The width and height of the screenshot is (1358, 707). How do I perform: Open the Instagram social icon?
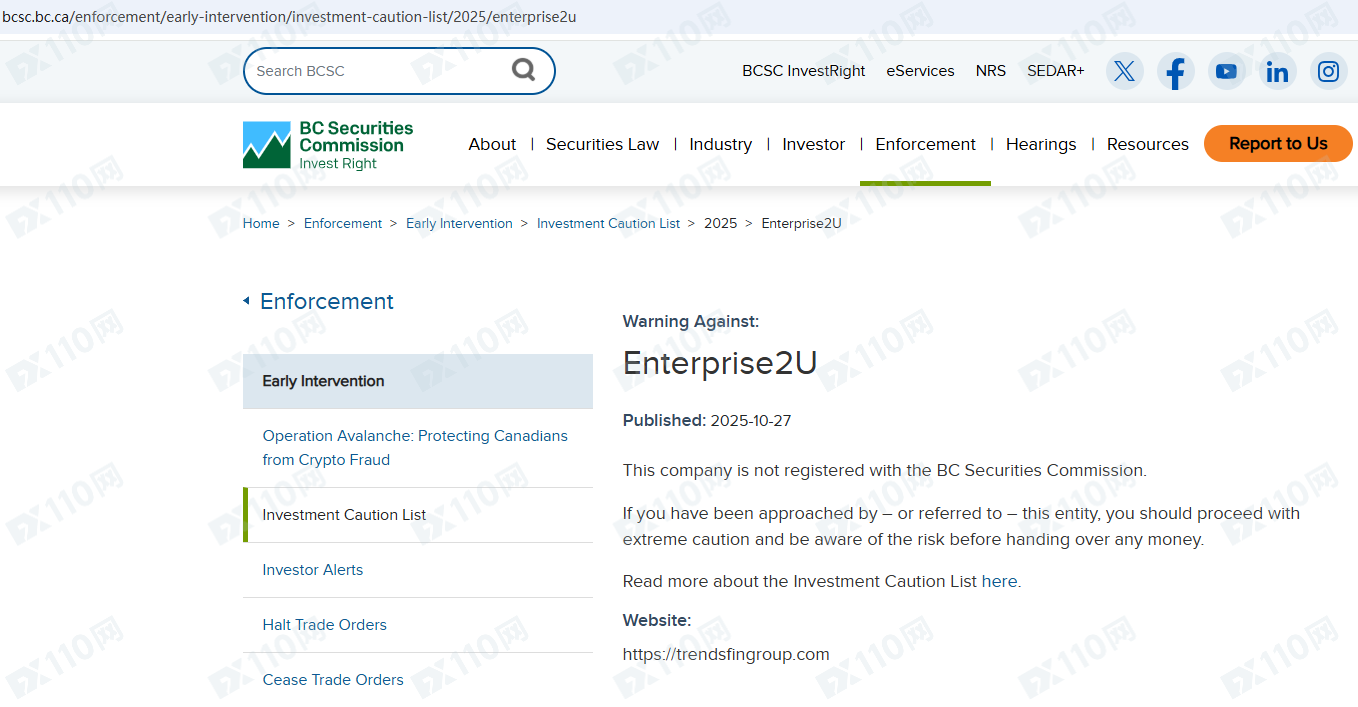1328,71
